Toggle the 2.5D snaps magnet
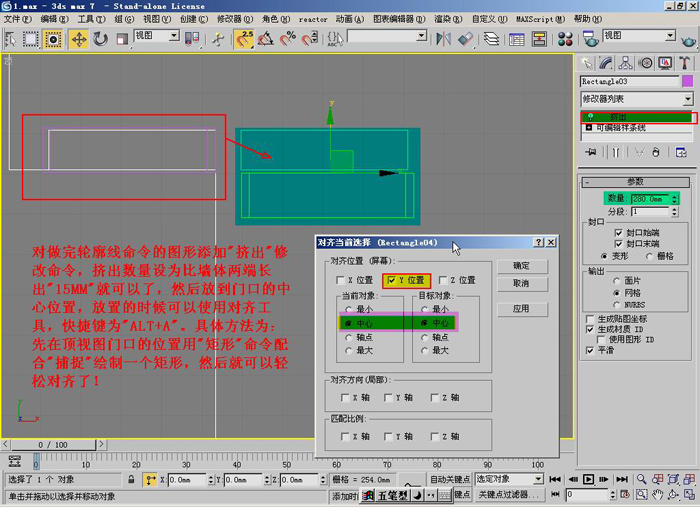This screenshot has height=507, width=700. [244, 39]
